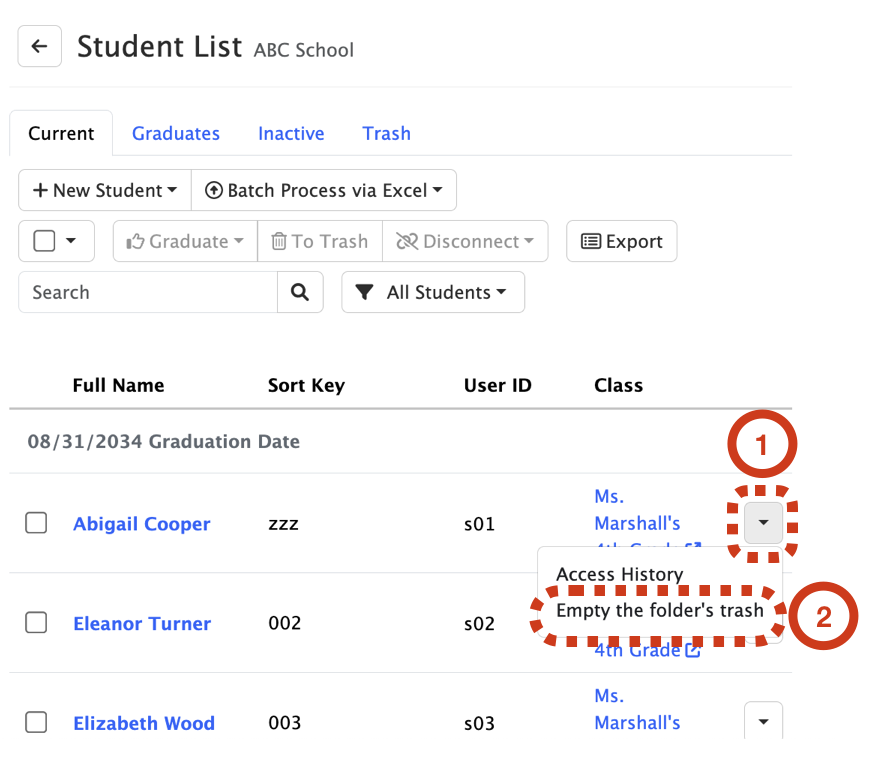The height and width of the screenshot is (762, 870).
Task: Open the select-all checkbox dropdown
Action: point(57,241)
